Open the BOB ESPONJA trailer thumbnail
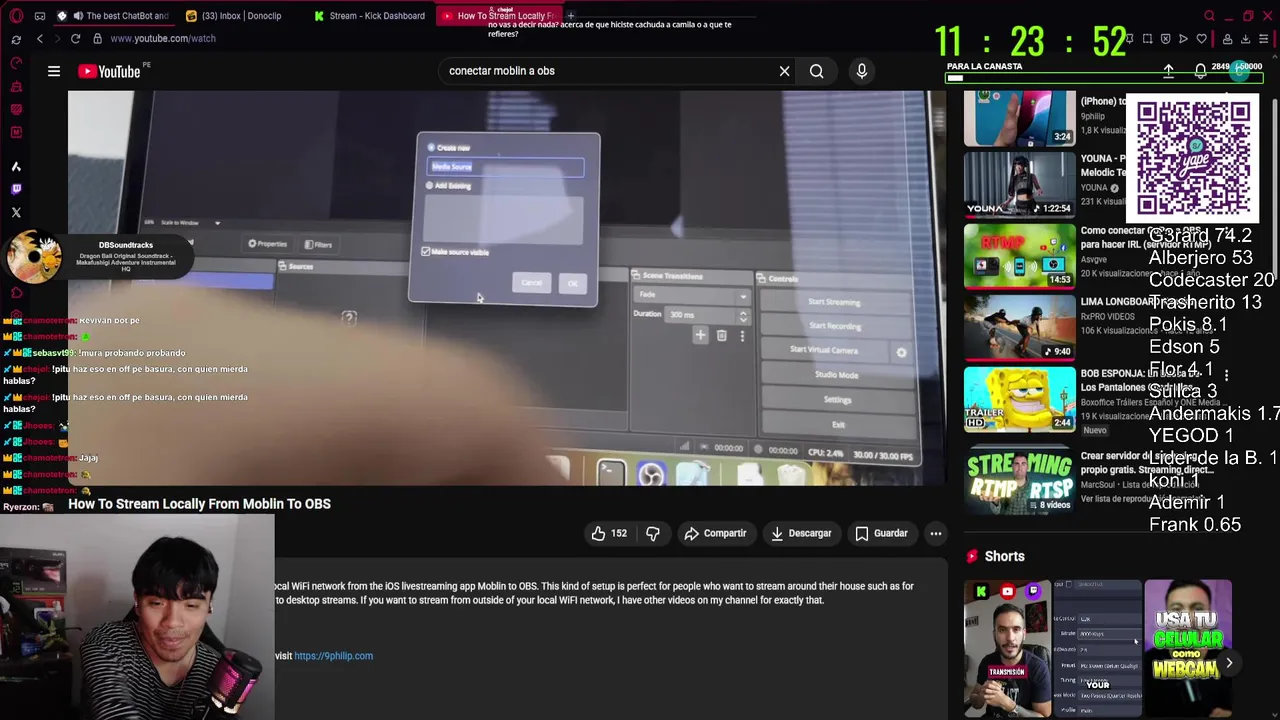 tap(1019, 400)
